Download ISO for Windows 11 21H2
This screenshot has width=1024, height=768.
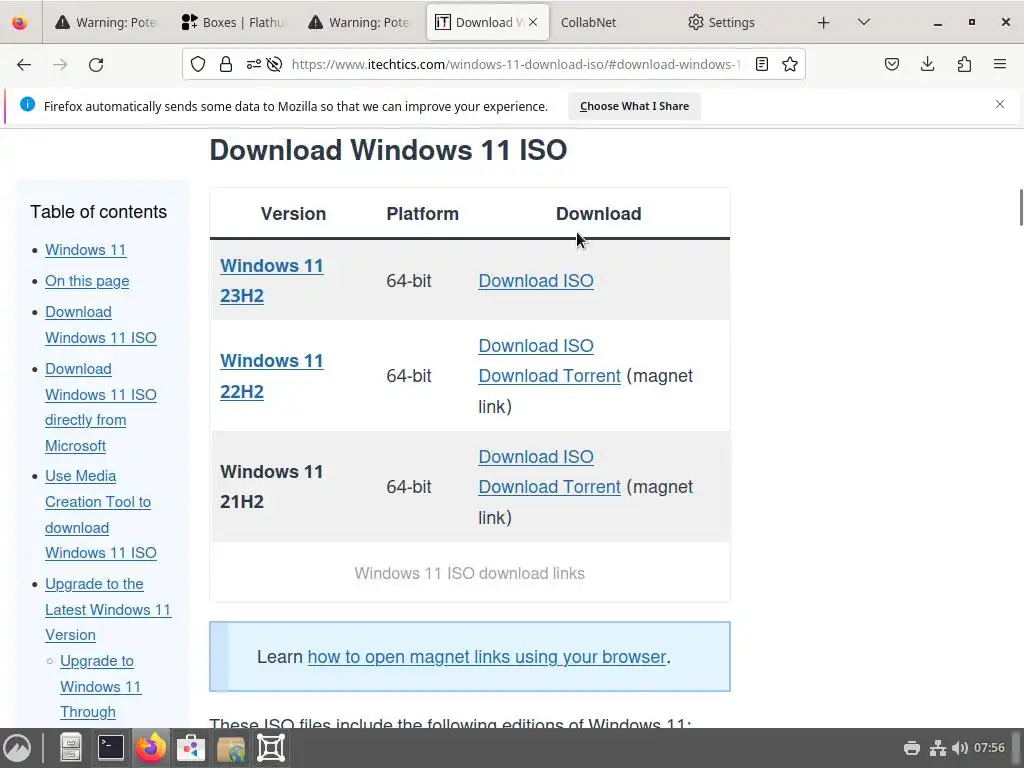coord(536,456)
